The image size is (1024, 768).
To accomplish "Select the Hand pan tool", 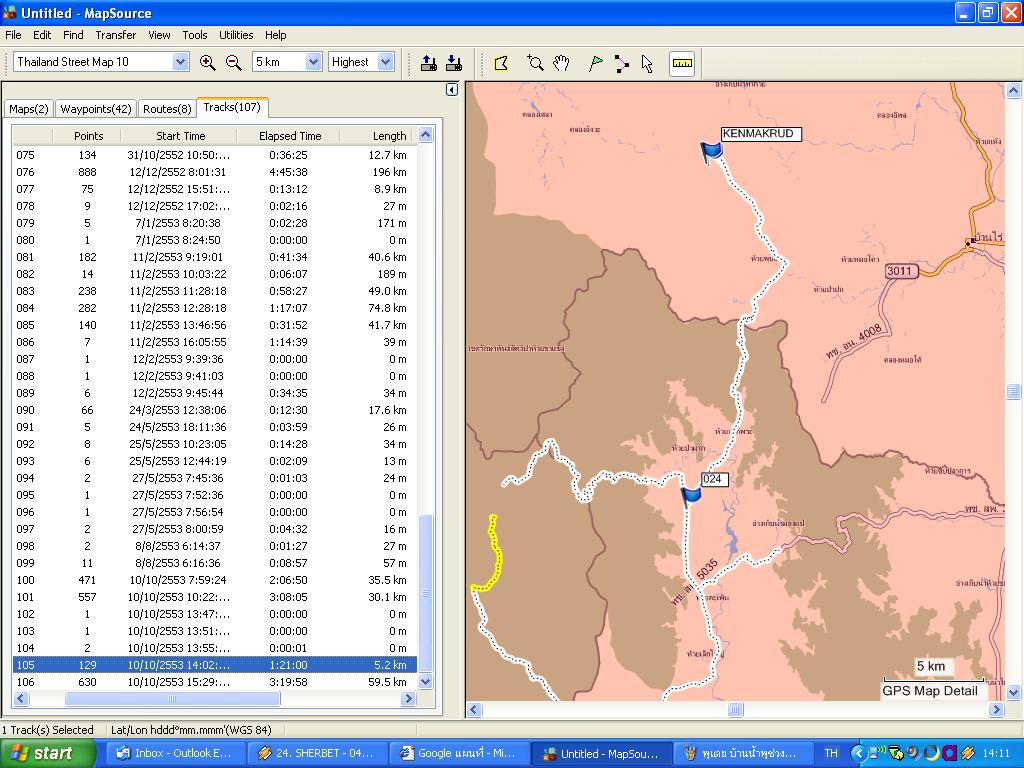I will coord(562,63).
